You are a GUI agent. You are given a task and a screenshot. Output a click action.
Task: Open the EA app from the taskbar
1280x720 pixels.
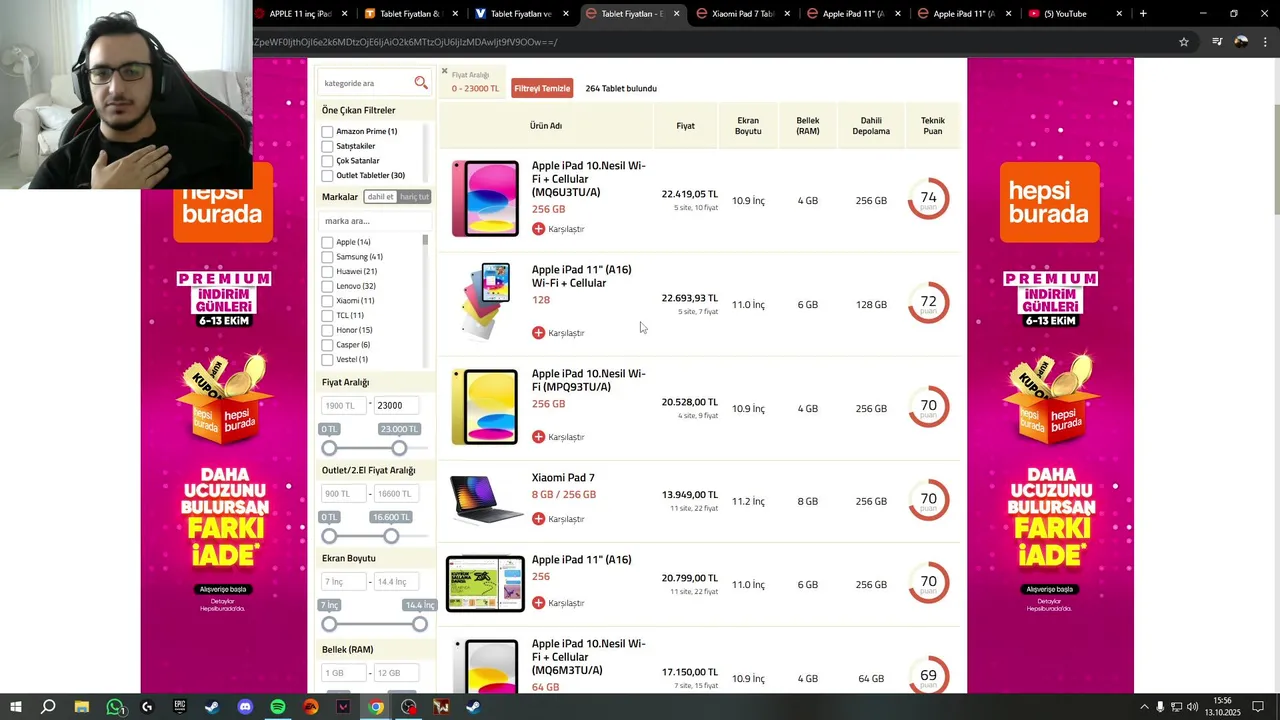tap(311, 707)
